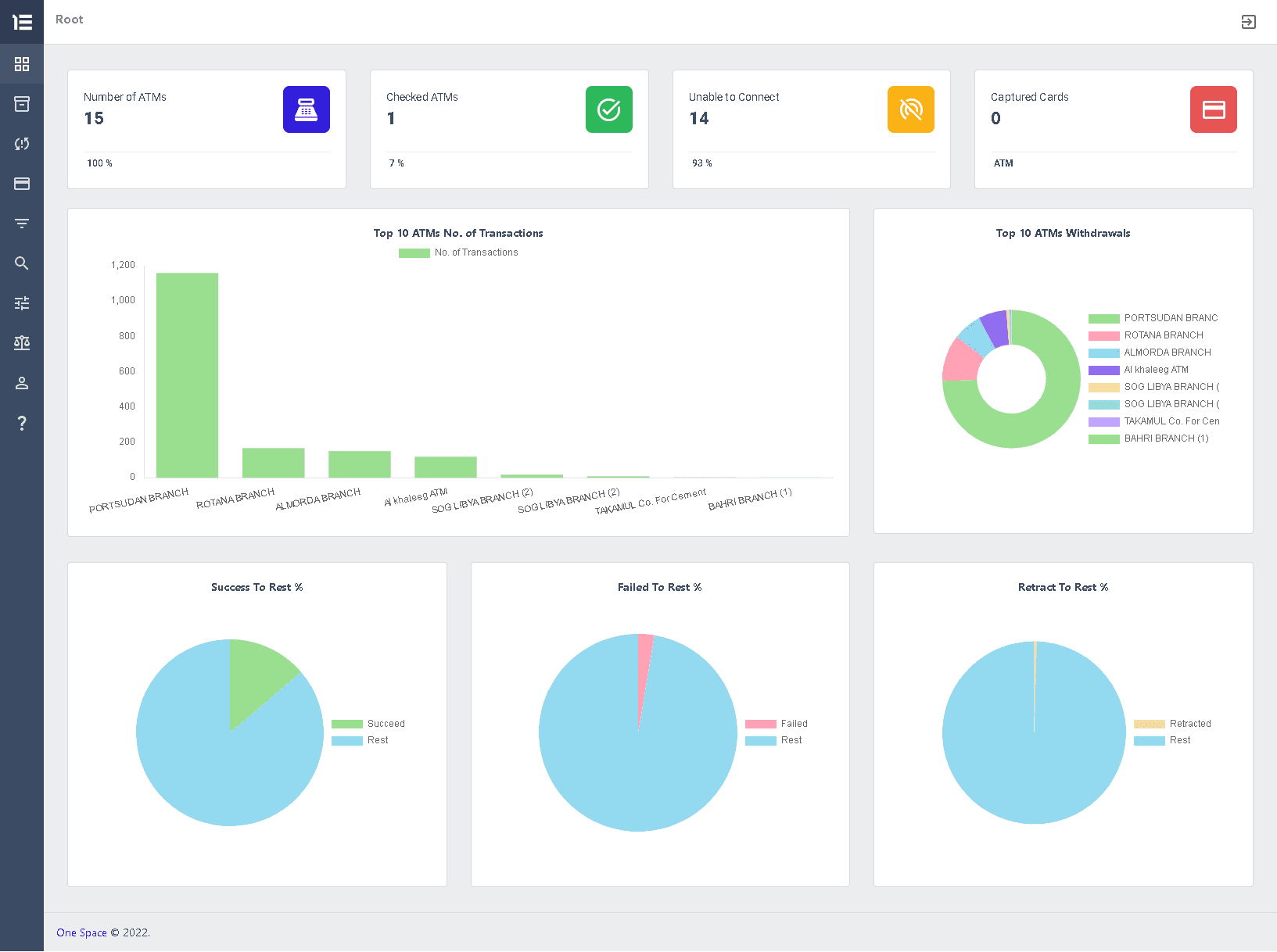The height and width of the screenshot is (952, 1277).
Task: Toggle the No. of Transactions legend entry
Action: click(458, 252)
